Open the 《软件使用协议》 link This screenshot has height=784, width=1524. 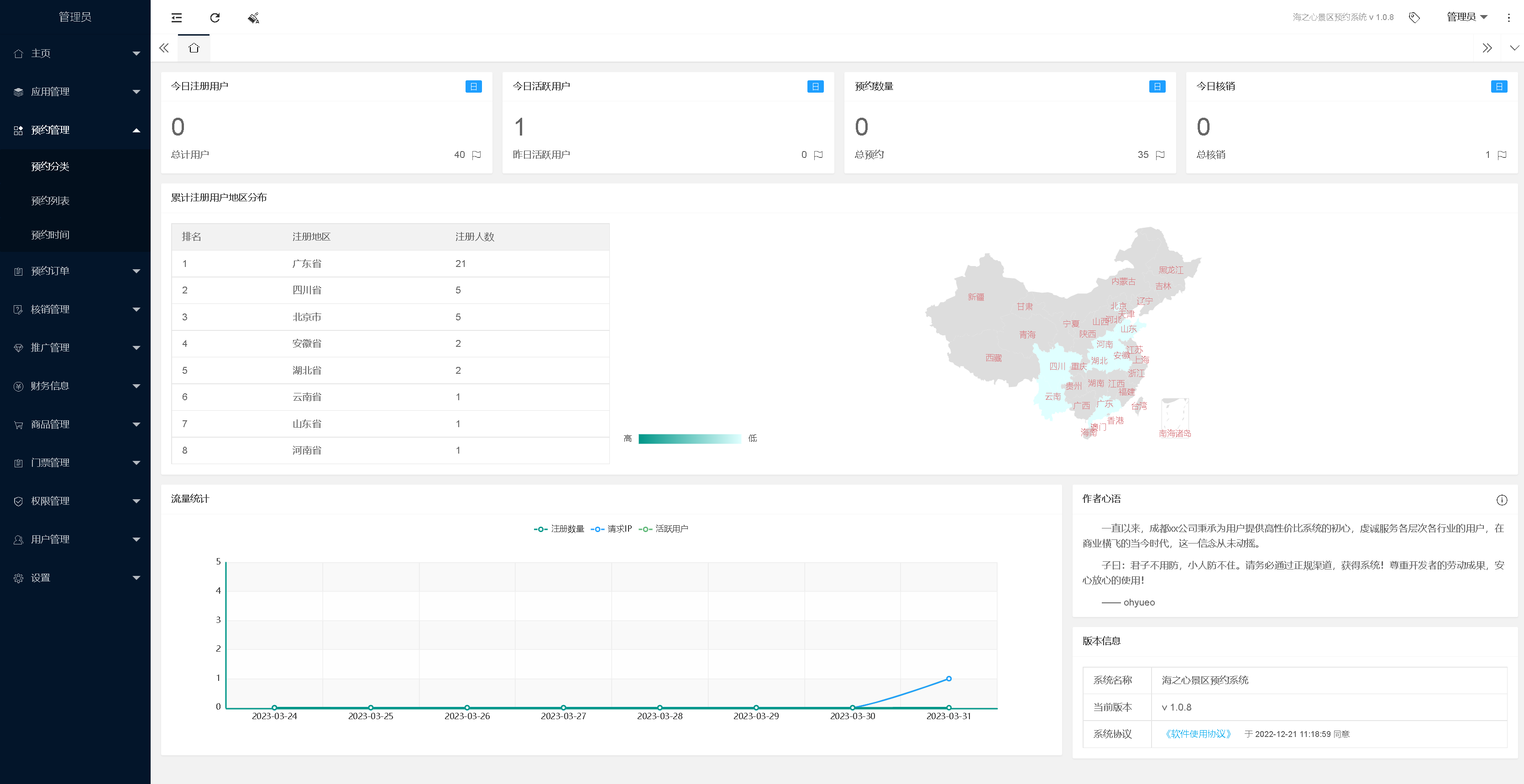[x=1198, y=734]
